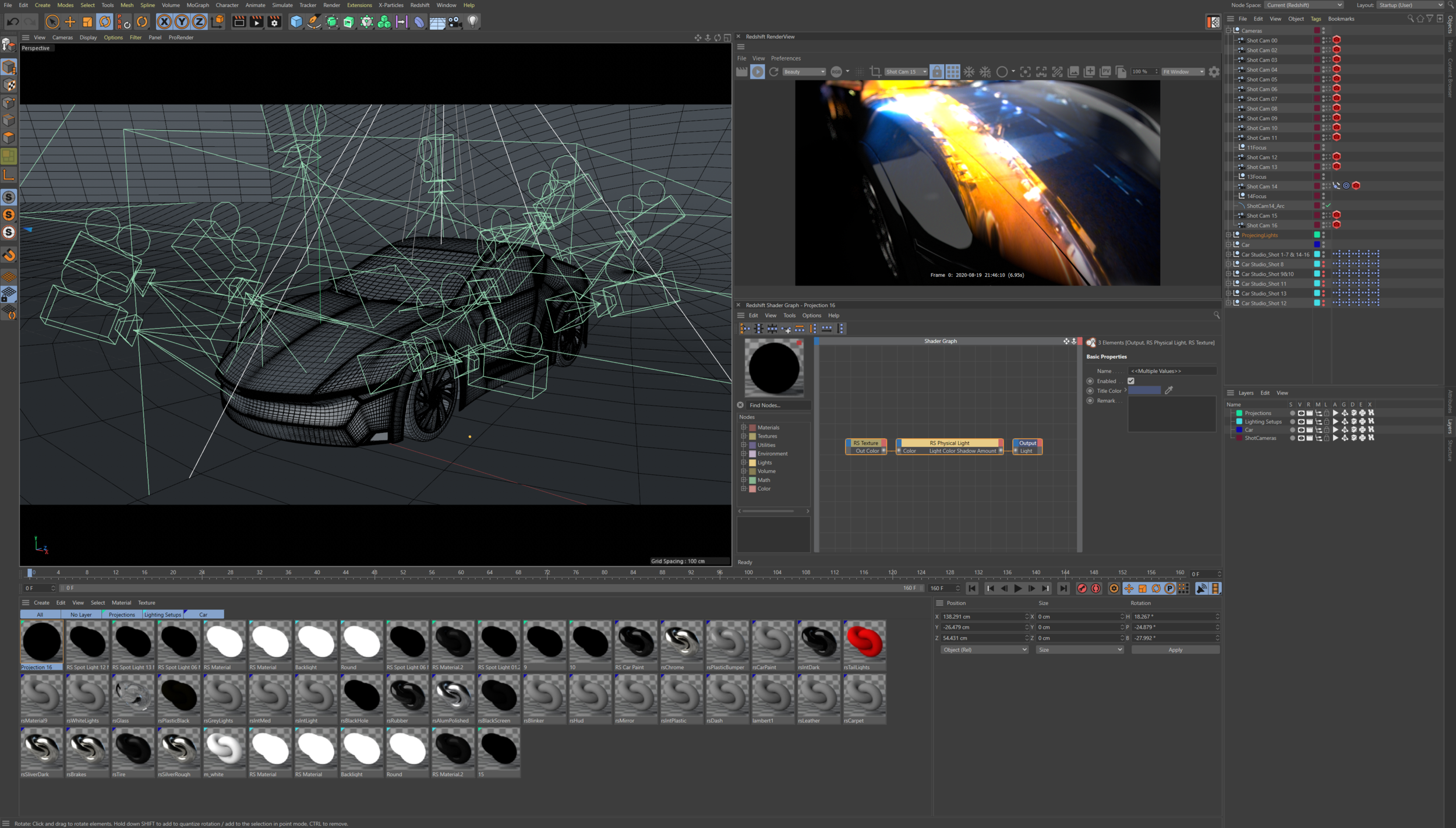Click the Apply button in coordinates panel
This screenshot has height=828, width=1456.
[x=1175, y=650]
